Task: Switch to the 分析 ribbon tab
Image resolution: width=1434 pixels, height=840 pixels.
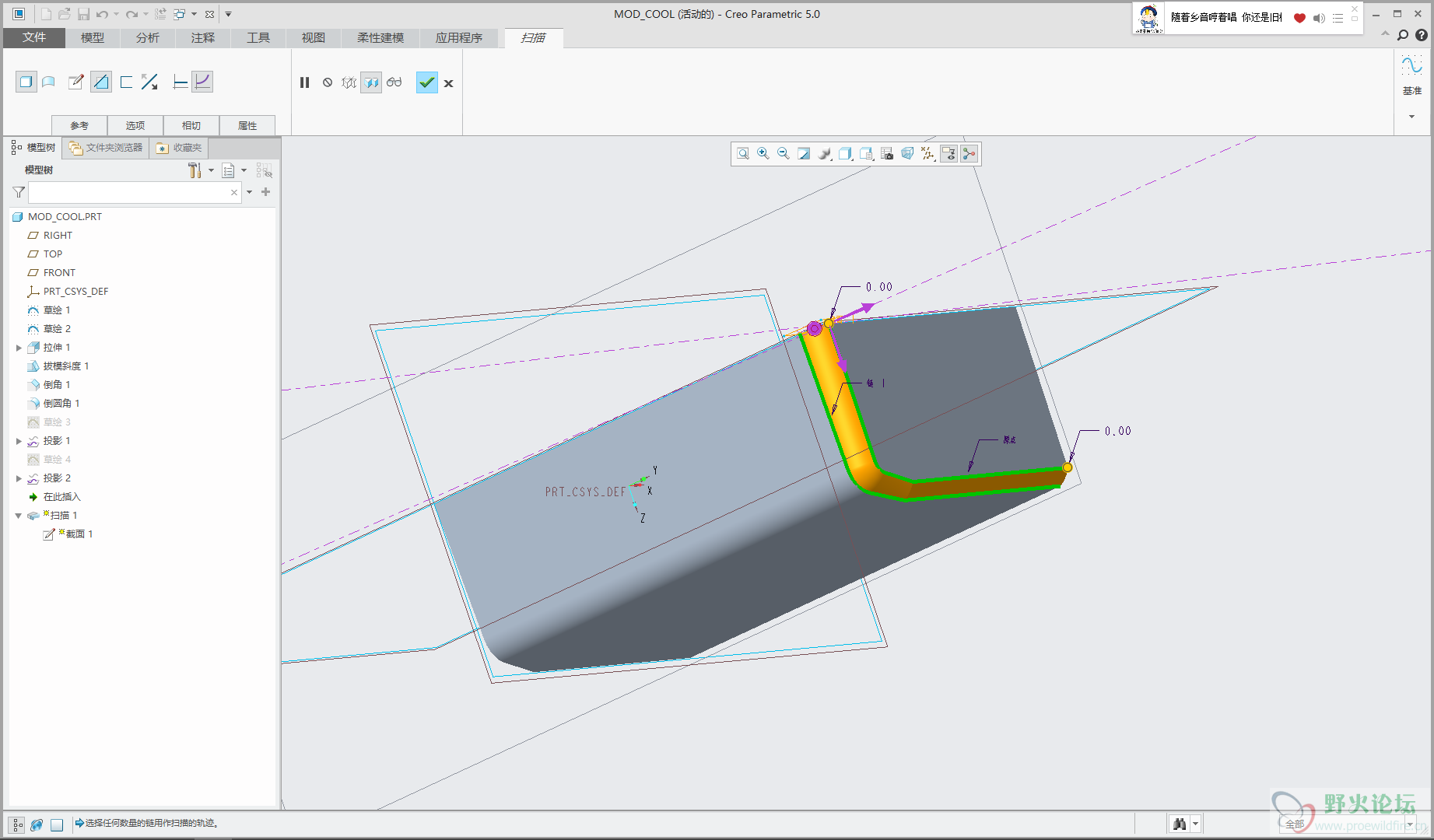Action: coord(148,37)
